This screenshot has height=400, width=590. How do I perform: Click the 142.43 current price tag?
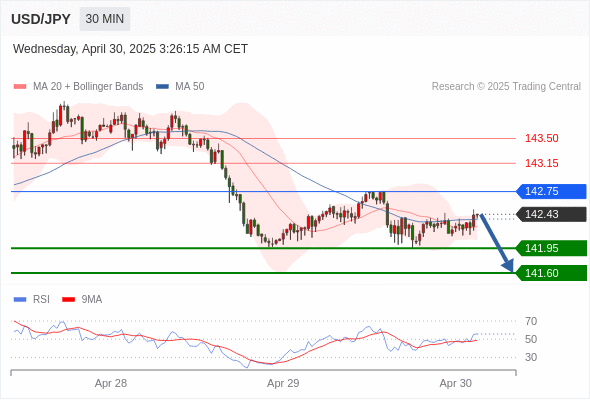click(552, 214)
